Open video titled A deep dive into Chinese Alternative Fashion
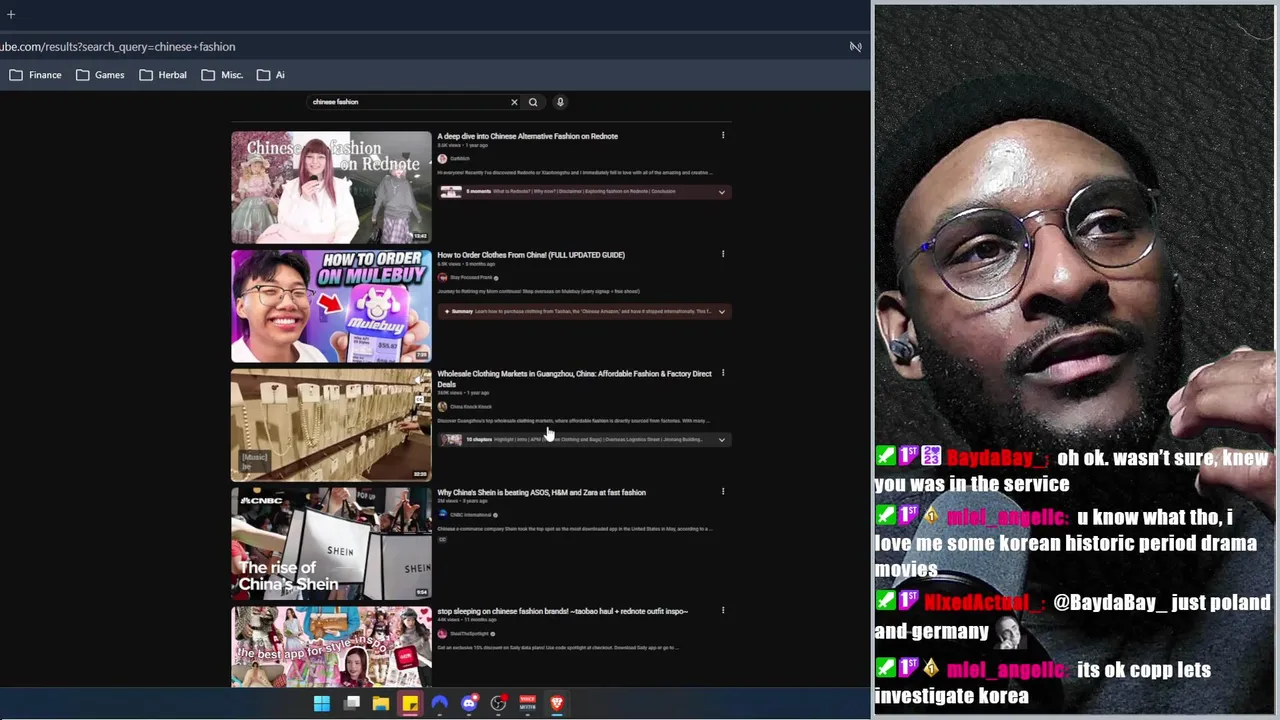Screen dimensions: 1280x720 coord(527,136)
